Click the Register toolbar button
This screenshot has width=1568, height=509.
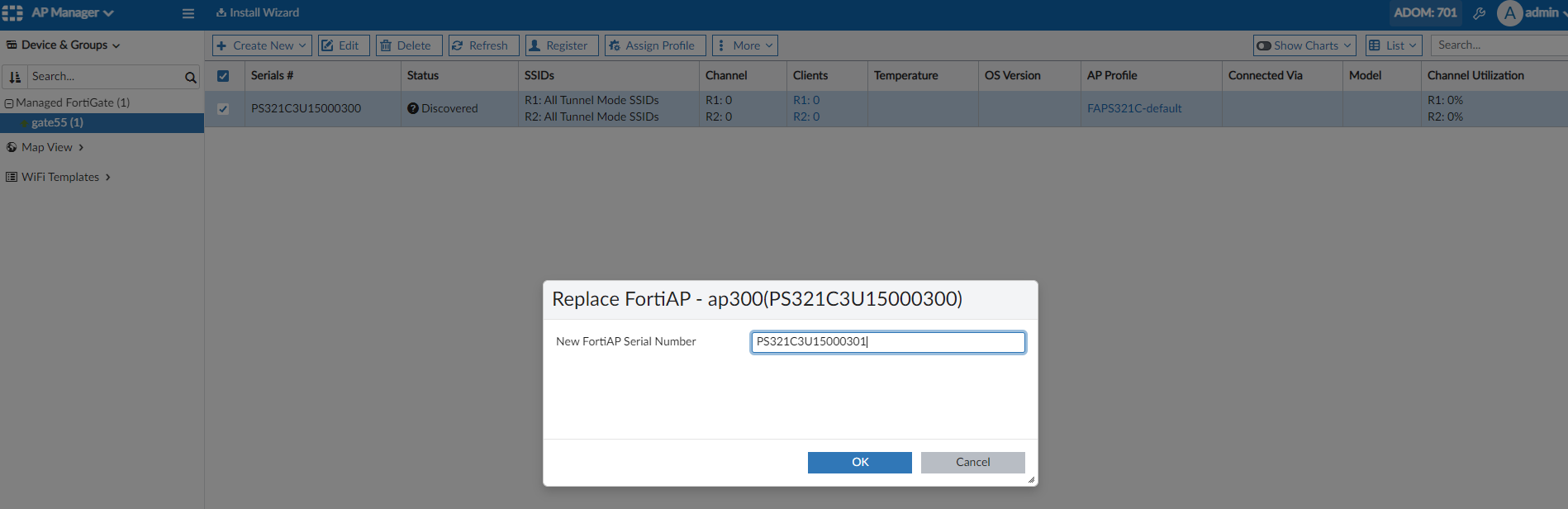point(562,45)
